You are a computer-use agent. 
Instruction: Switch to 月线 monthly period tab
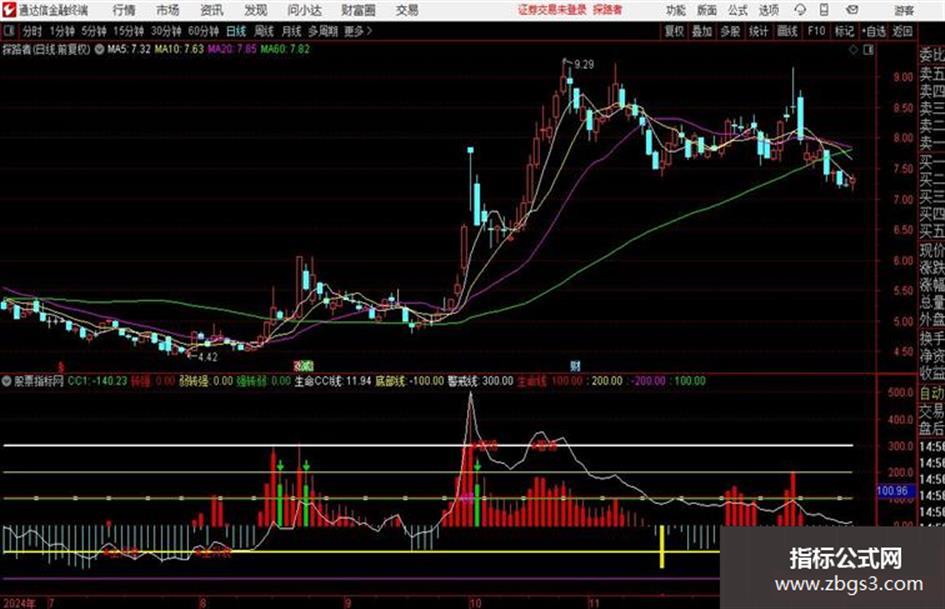pos(292,31)
